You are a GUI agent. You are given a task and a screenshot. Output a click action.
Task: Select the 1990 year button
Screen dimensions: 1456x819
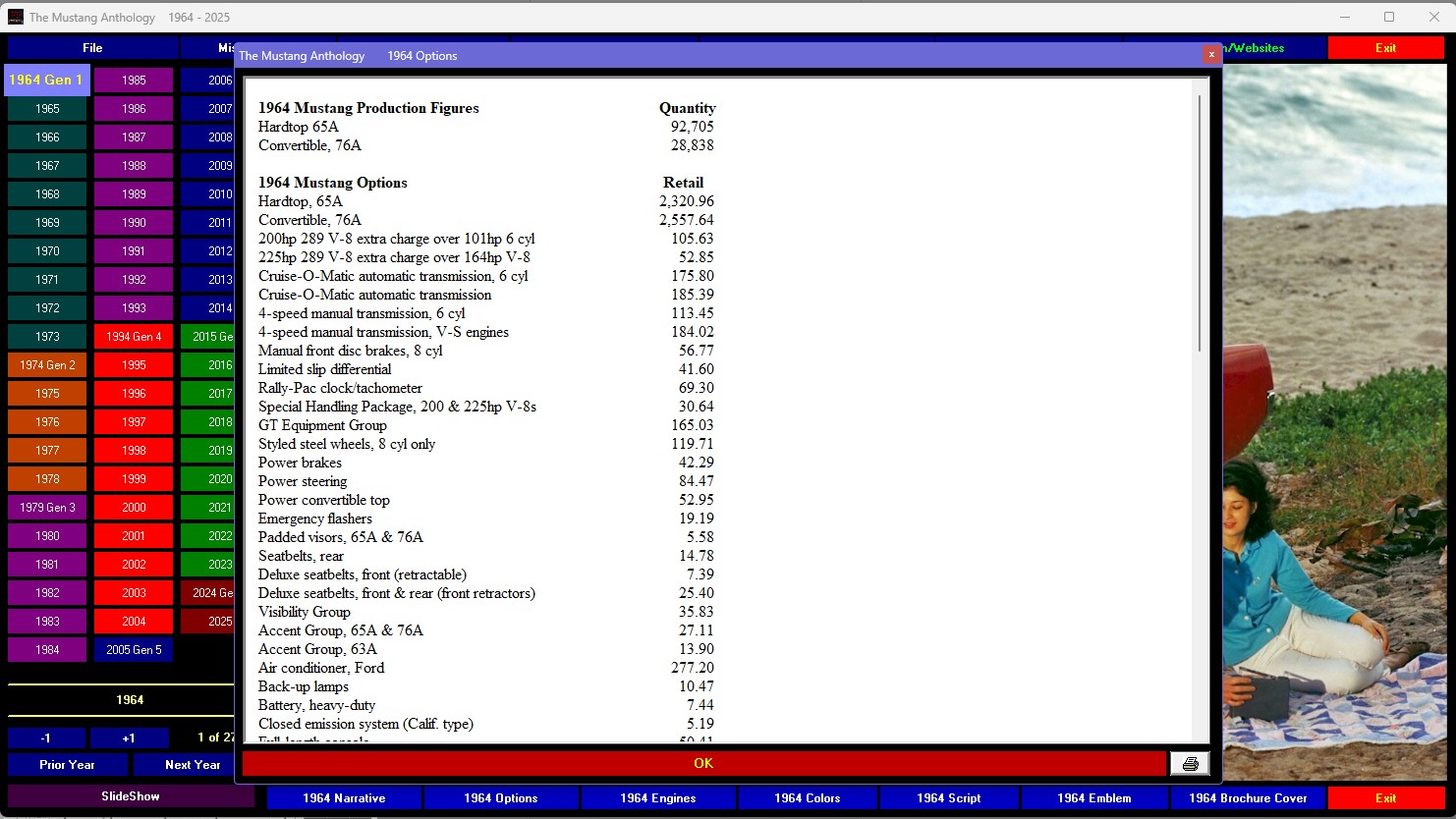click(x=134, y=222)
